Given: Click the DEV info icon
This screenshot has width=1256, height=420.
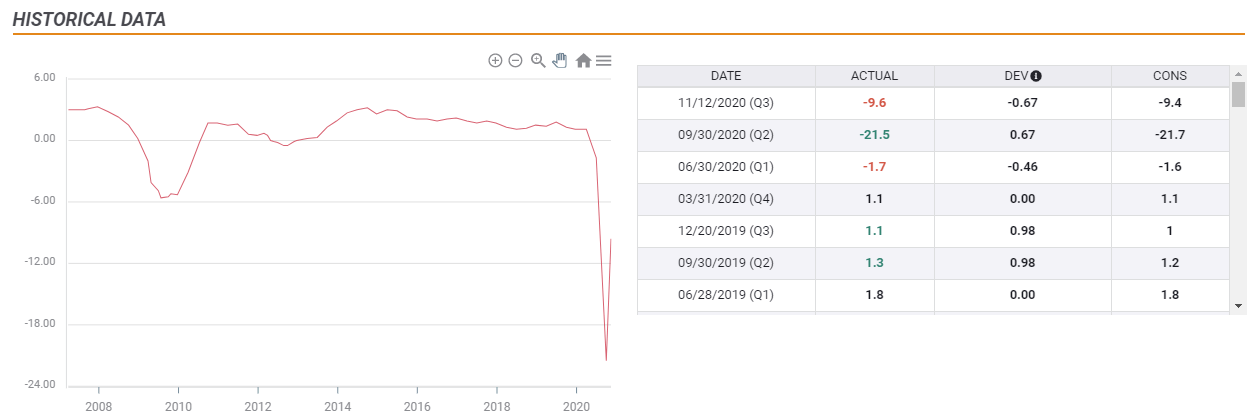Looking at the screenshot, I should click(1036, 76).
